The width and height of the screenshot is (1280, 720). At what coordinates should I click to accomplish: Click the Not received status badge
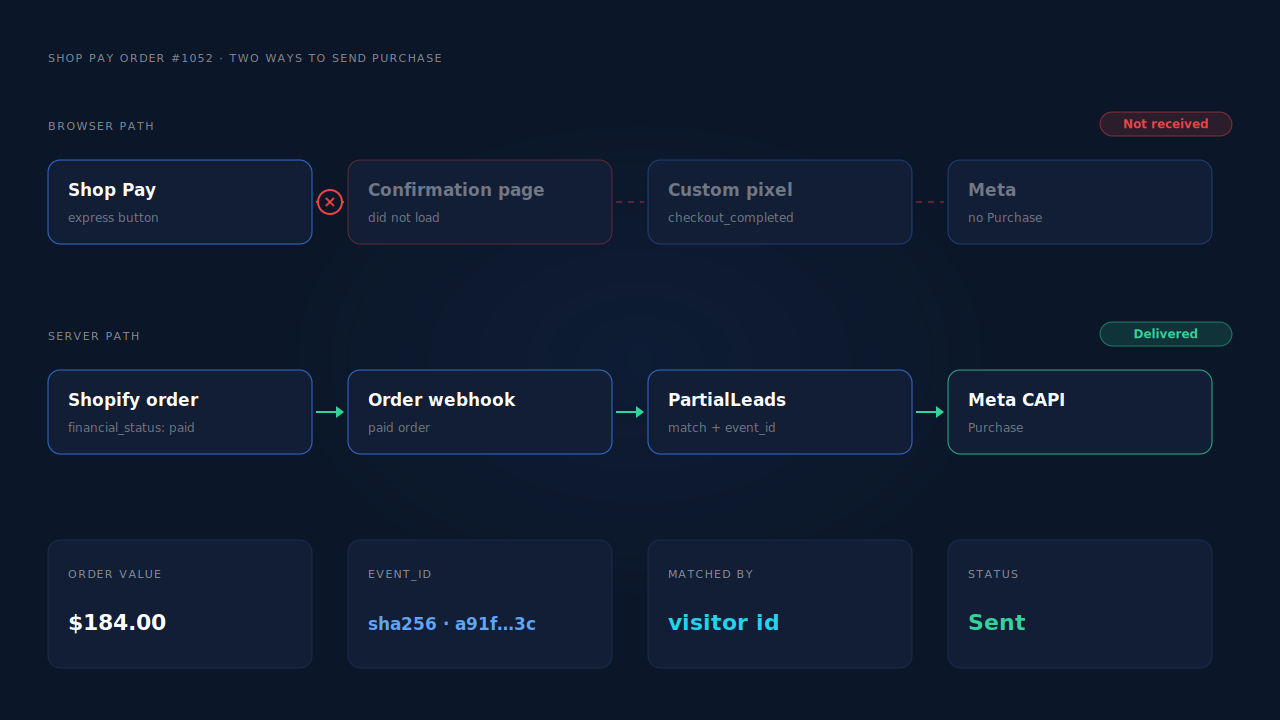click(1166, 124)
